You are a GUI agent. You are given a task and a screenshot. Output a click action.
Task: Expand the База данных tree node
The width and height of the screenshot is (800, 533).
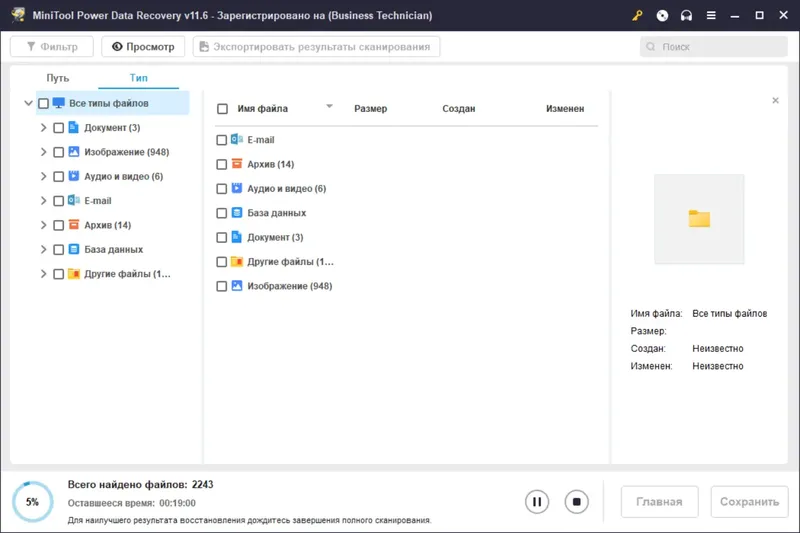(43, 249)
